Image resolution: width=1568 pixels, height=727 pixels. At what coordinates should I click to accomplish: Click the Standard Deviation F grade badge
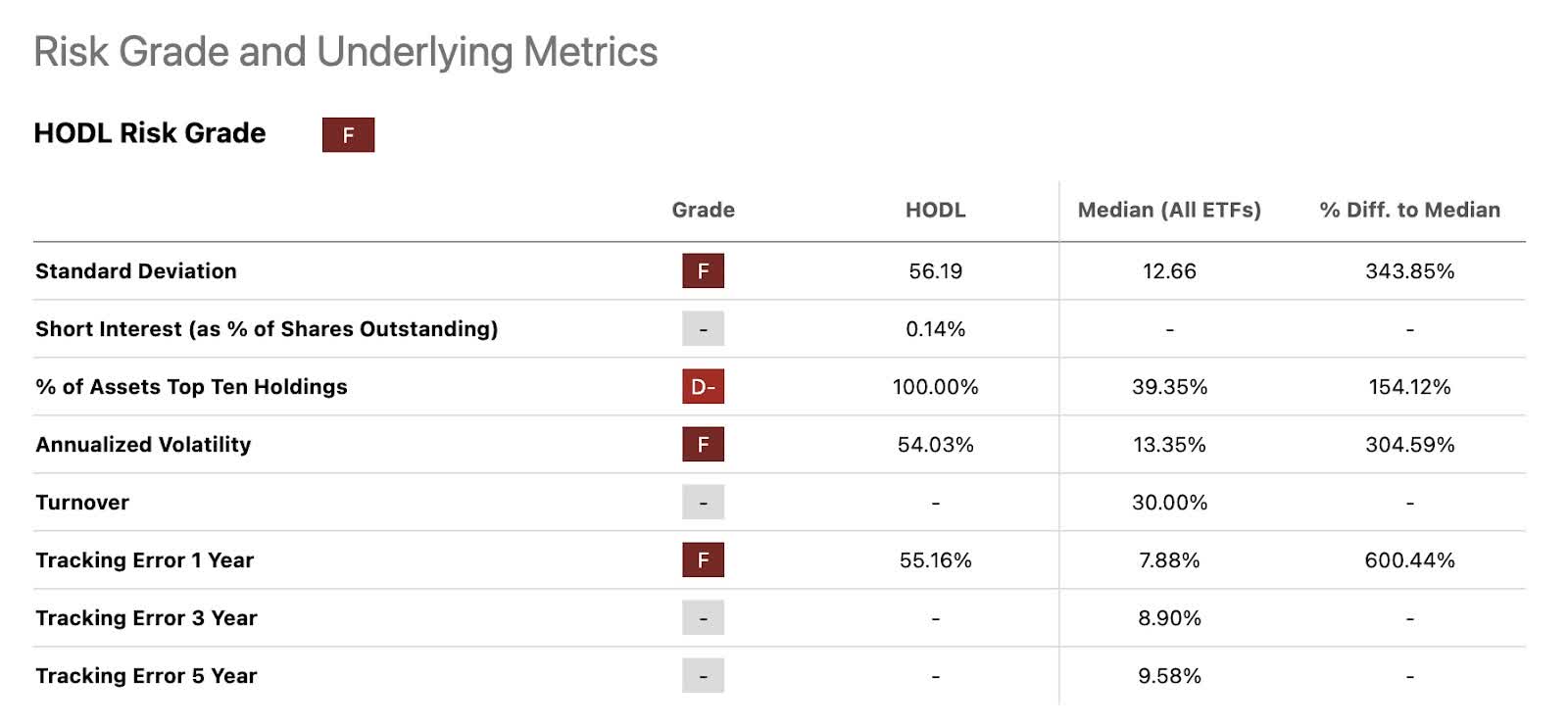click(x=703, y=271)
